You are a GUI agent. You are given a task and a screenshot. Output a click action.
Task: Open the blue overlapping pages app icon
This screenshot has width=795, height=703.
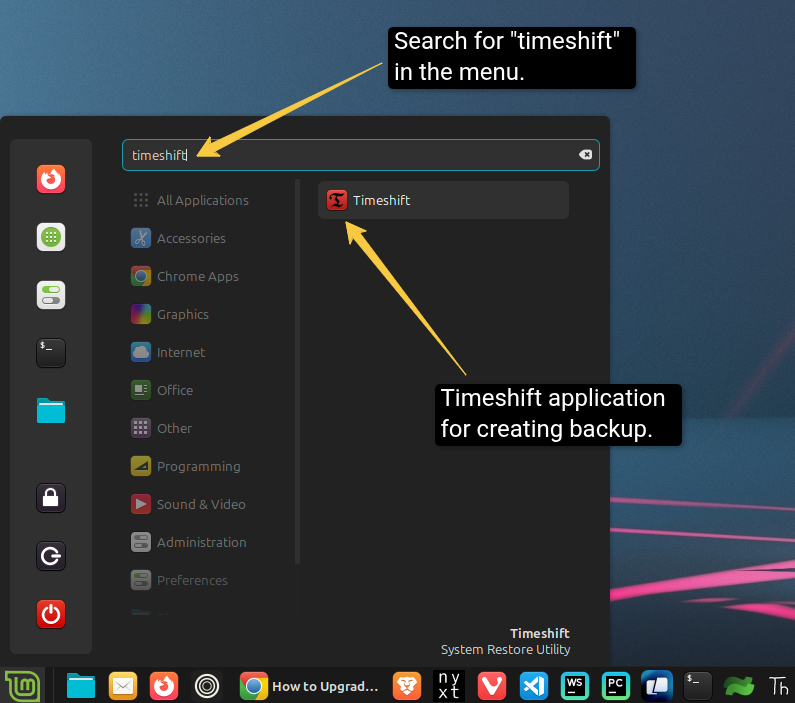657,686
